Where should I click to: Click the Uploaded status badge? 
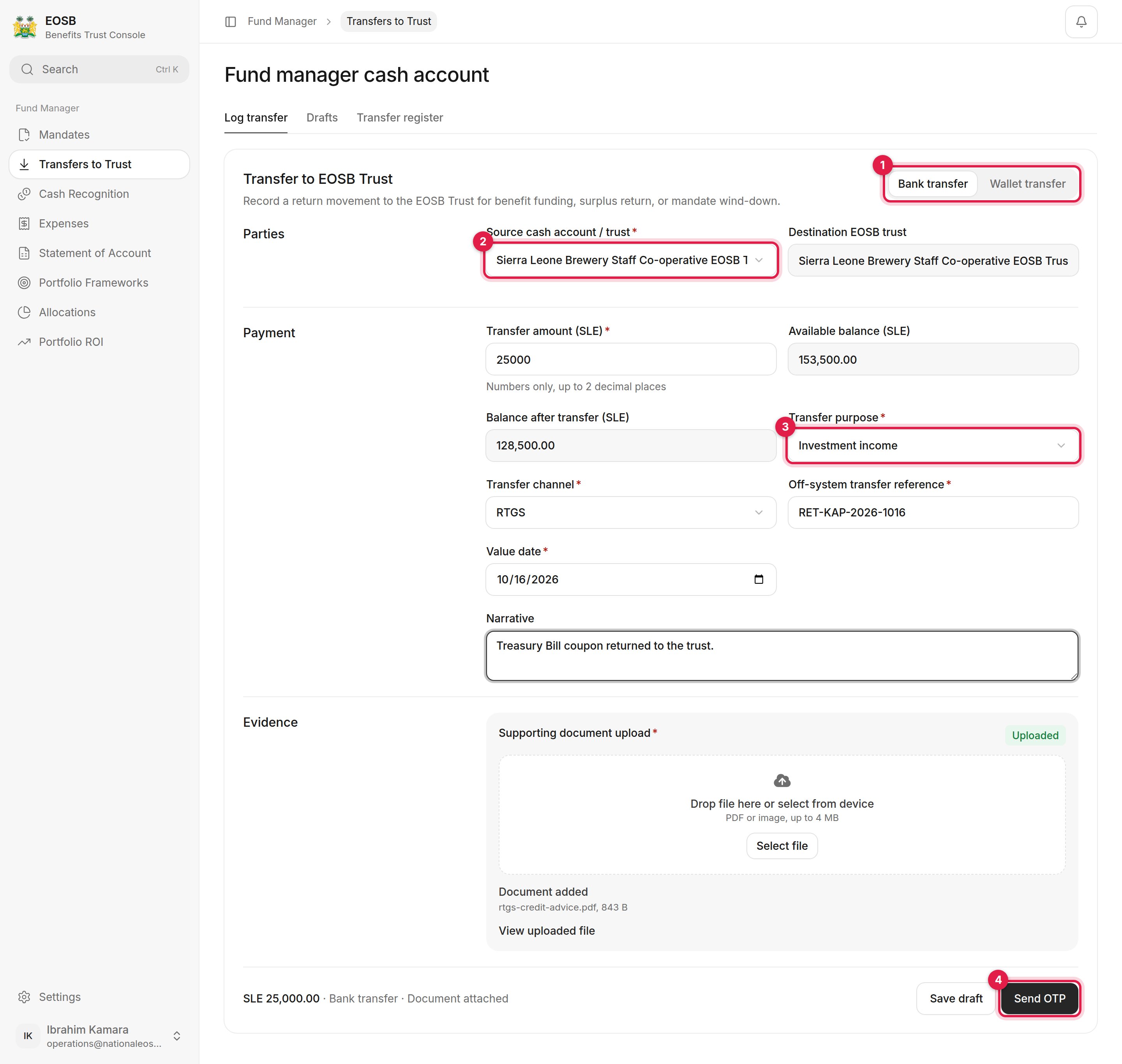pos(1035,735)
